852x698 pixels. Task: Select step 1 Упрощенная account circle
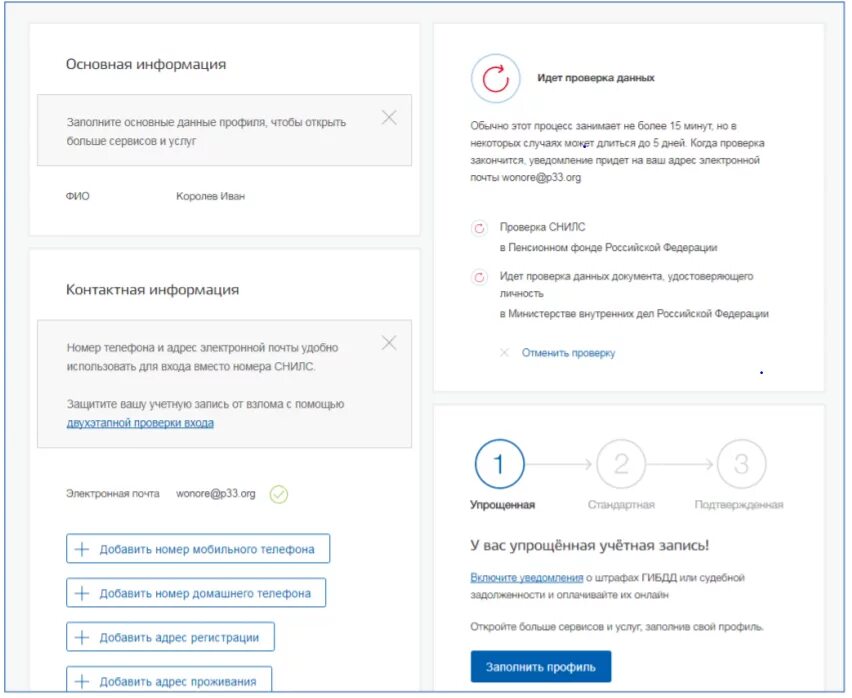click(499, 464)
